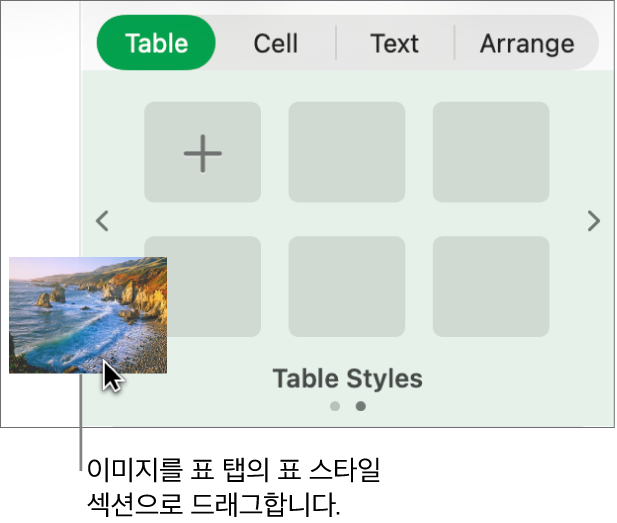
Task: Click the plus icon to add table style
Action: point(203,153)
